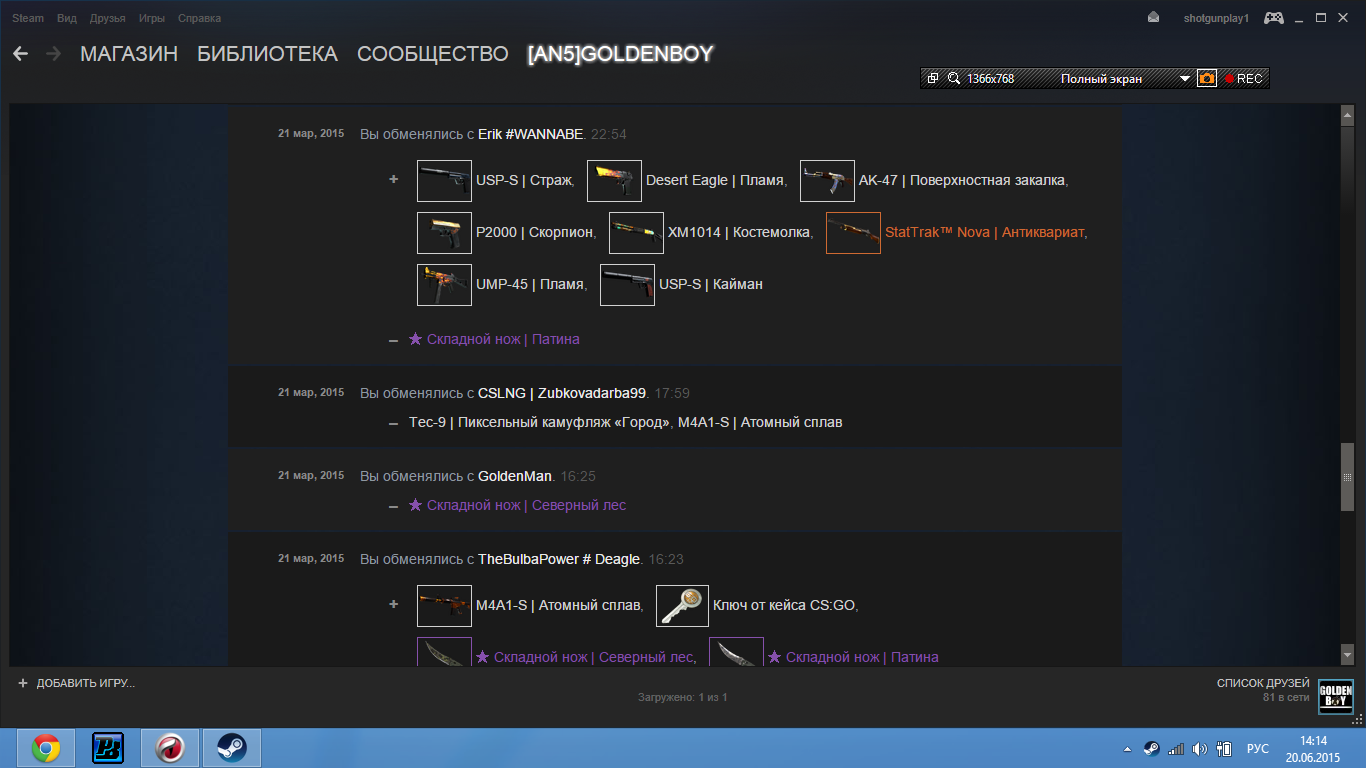Go to the МАГАЗИН tab

coord(129,54)
